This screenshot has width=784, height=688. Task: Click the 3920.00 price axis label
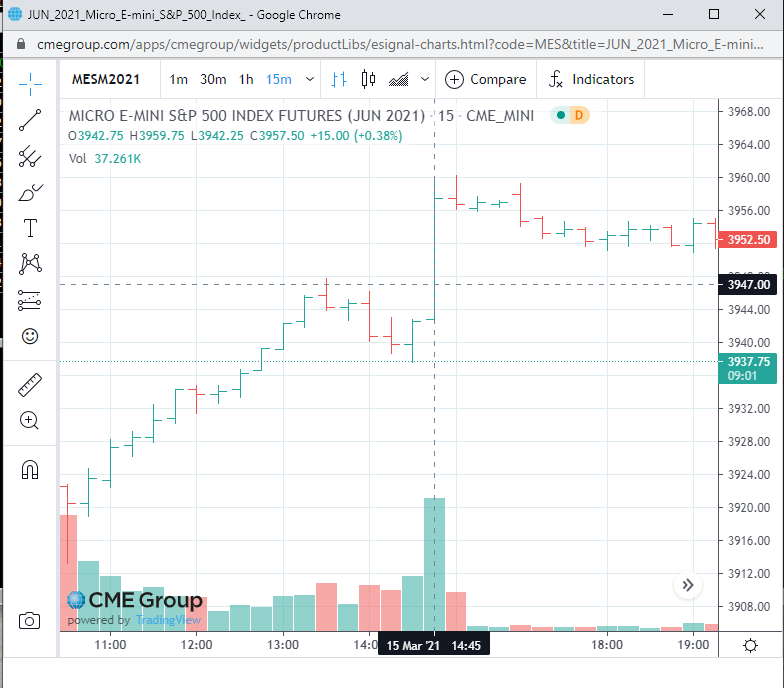(x=748, y=508)
